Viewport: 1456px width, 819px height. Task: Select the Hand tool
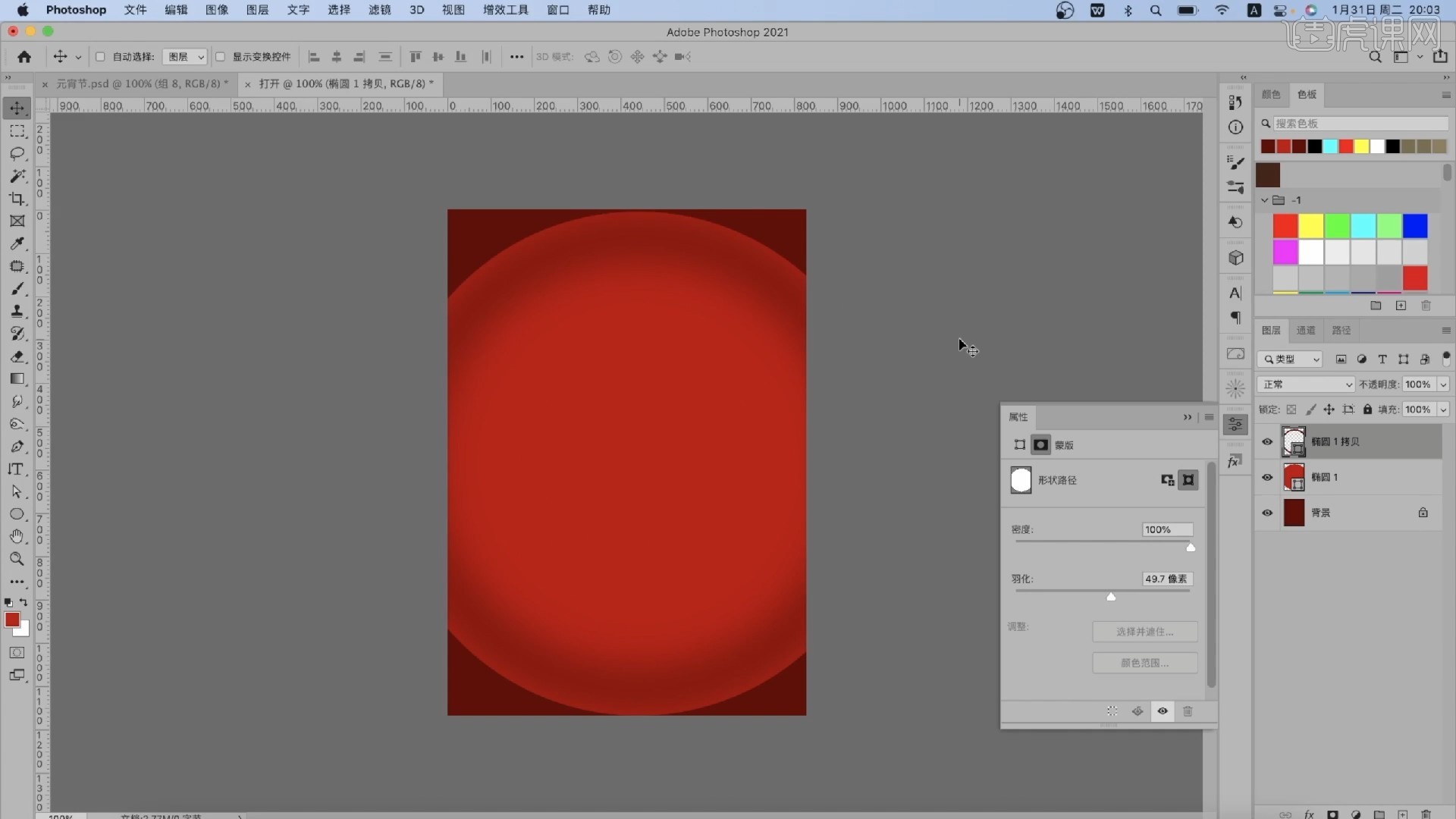pyautogui.click(x=17, y=536)
